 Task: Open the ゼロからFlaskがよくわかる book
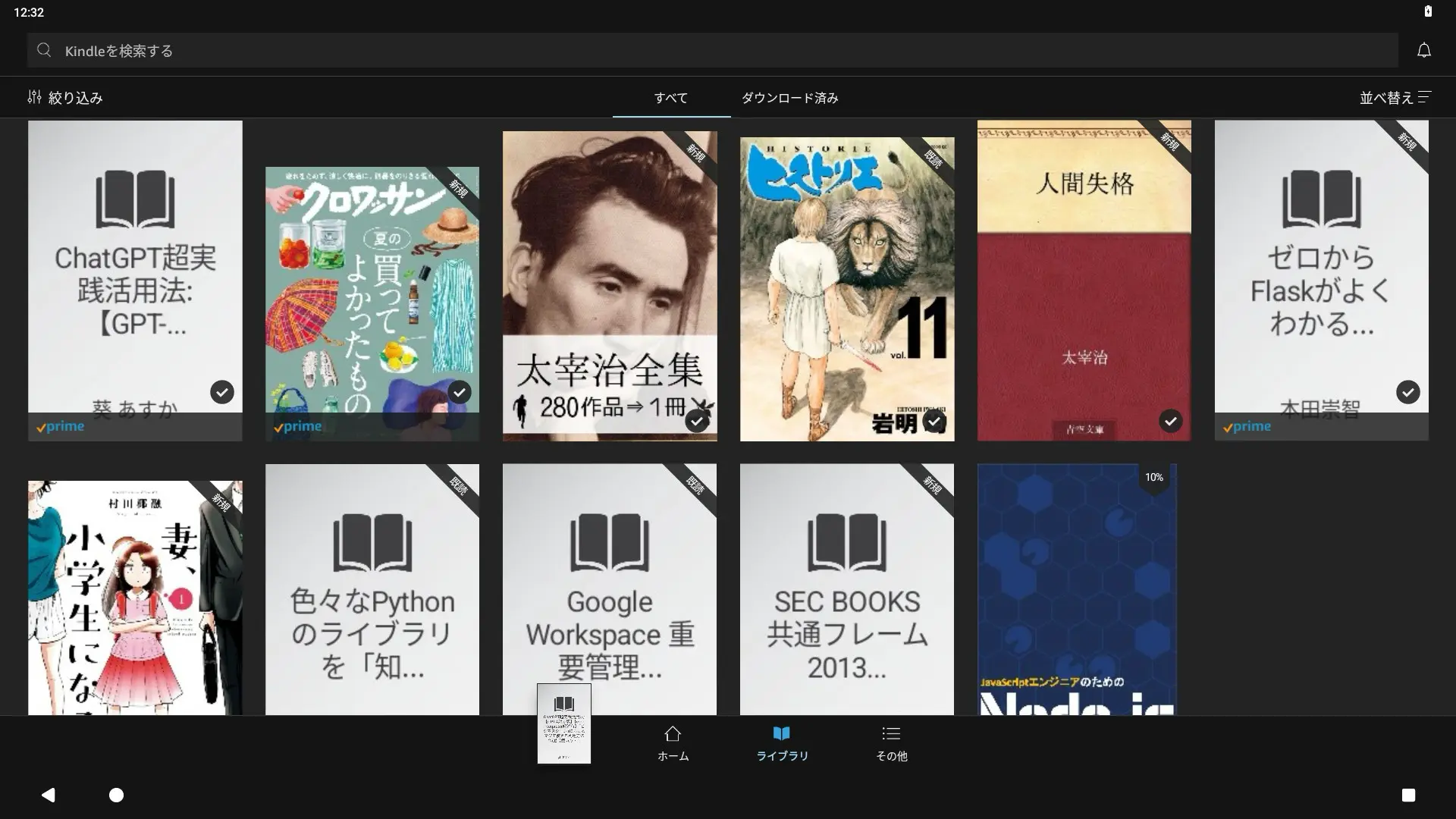[x=1321, y=281]
